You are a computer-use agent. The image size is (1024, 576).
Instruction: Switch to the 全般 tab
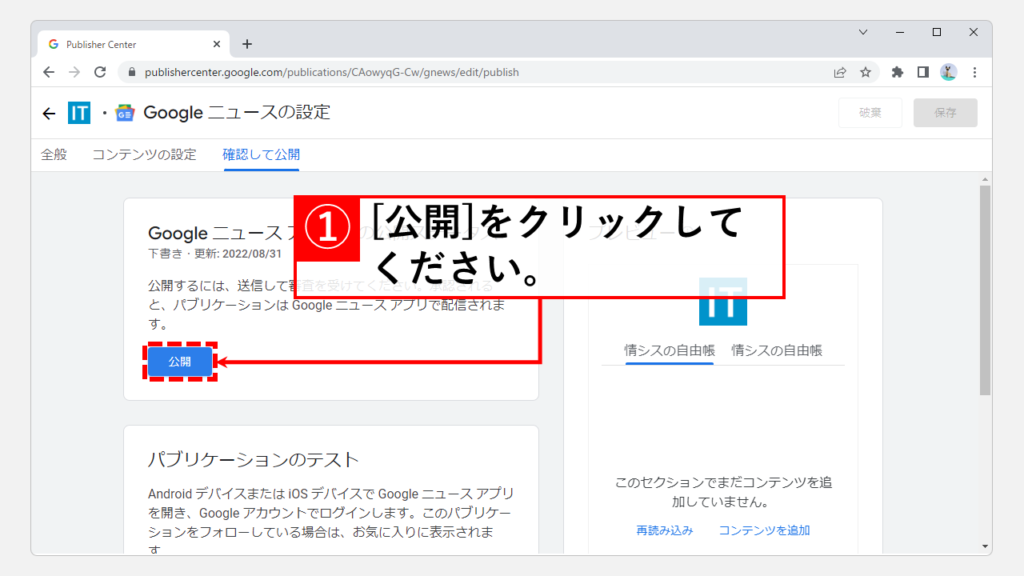click(x=54, y=154)
